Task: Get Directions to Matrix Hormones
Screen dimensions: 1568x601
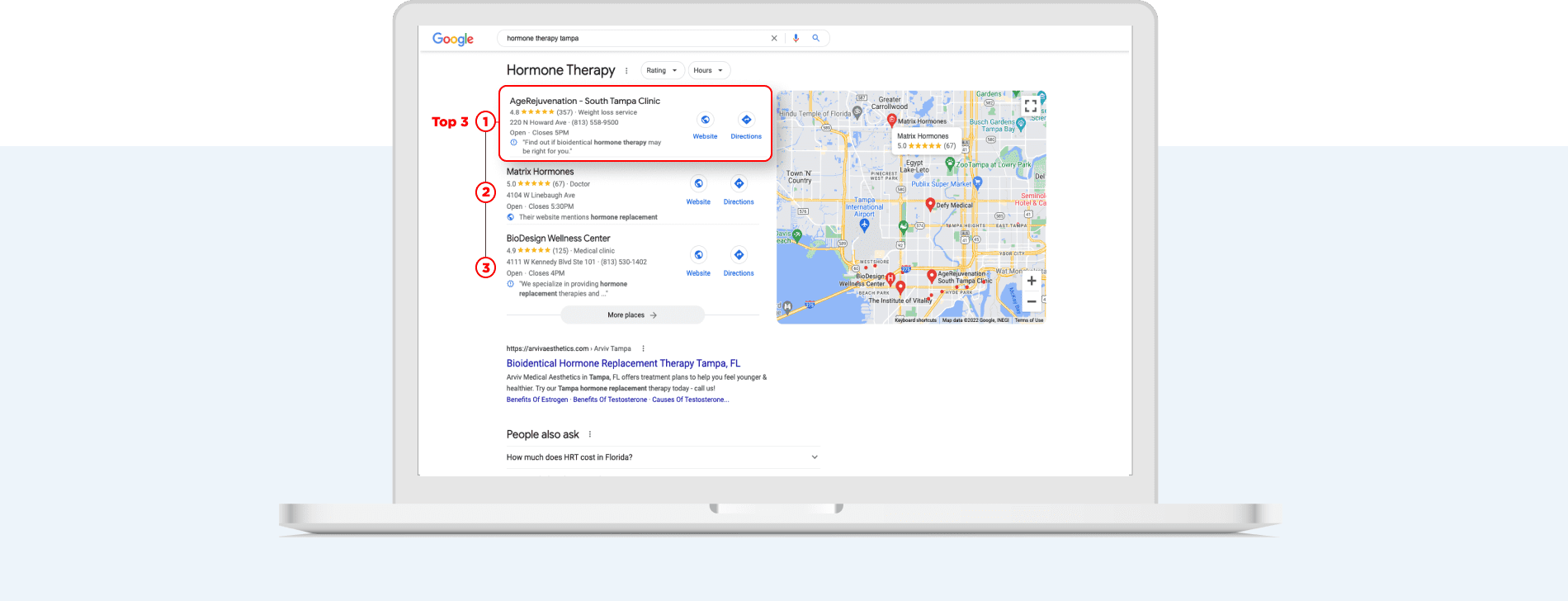Action: (x=739, y=183)
